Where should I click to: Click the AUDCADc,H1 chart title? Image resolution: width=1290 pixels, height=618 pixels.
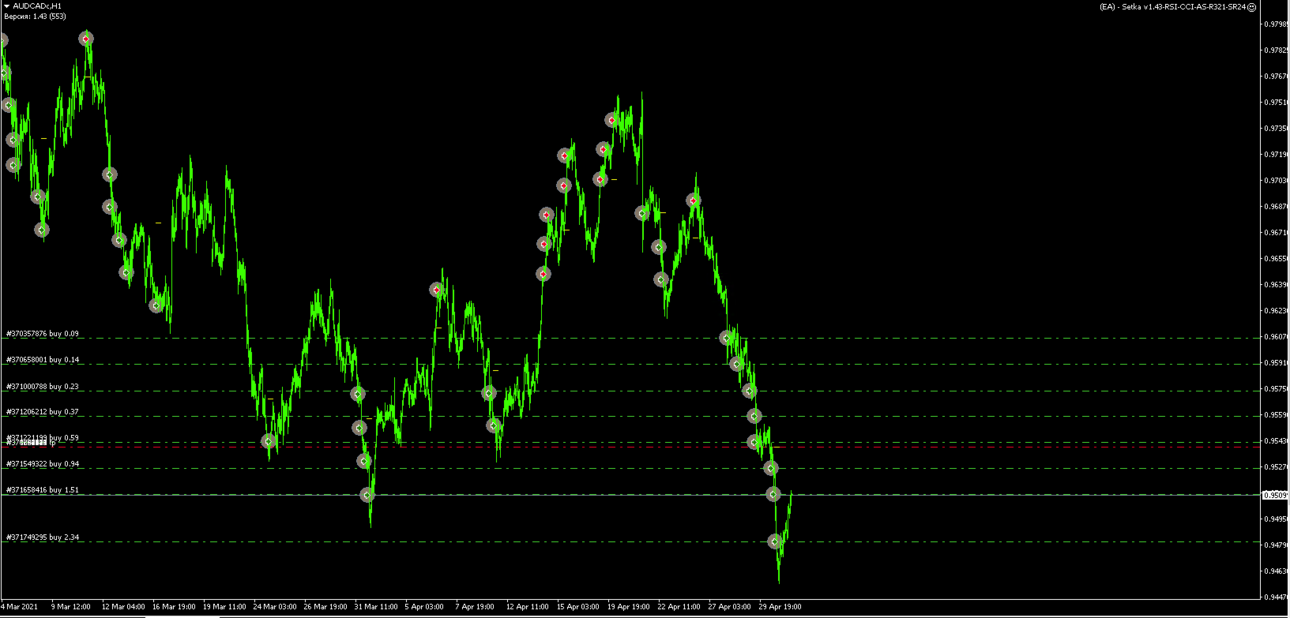[37, 6]
